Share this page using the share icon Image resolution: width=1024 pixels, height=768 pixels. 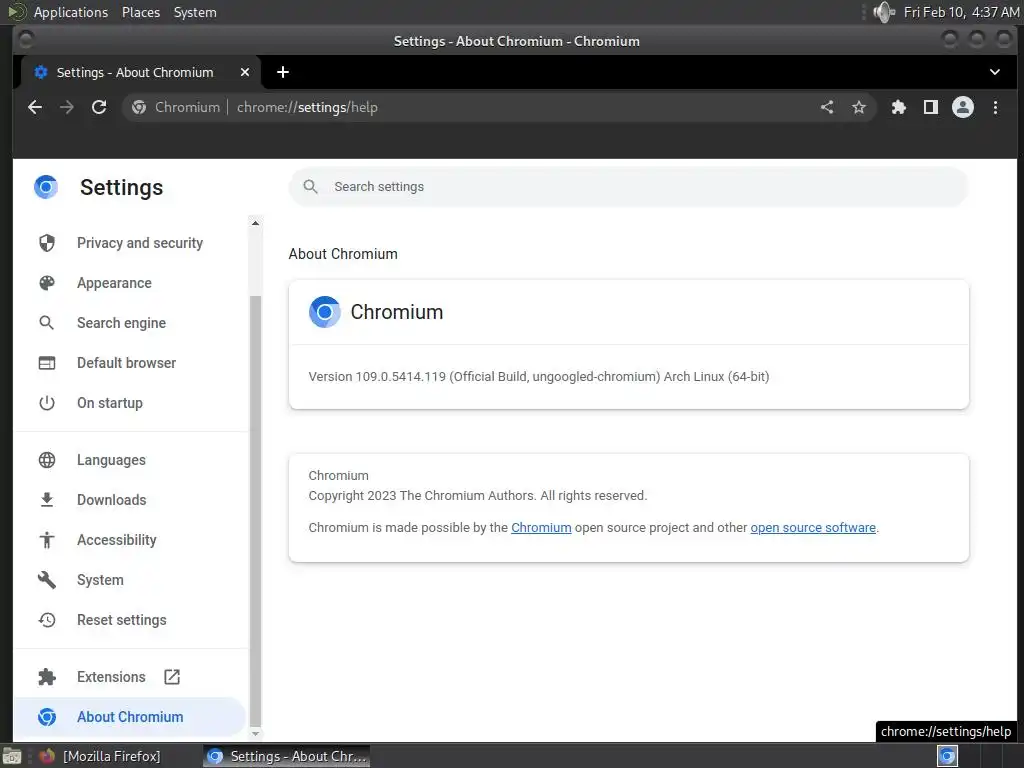[827, 107]
